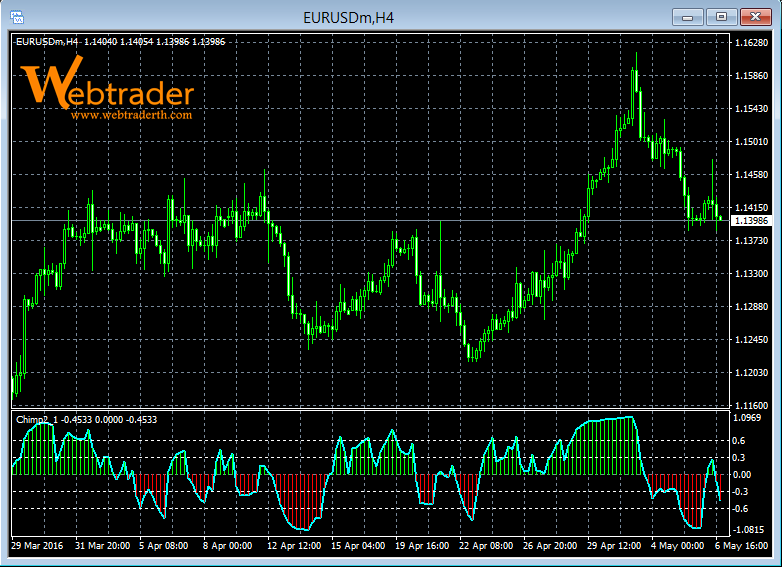Click the 1.12030 price scale value
This screenshot has height=567, width=782.
click(752, 373)
